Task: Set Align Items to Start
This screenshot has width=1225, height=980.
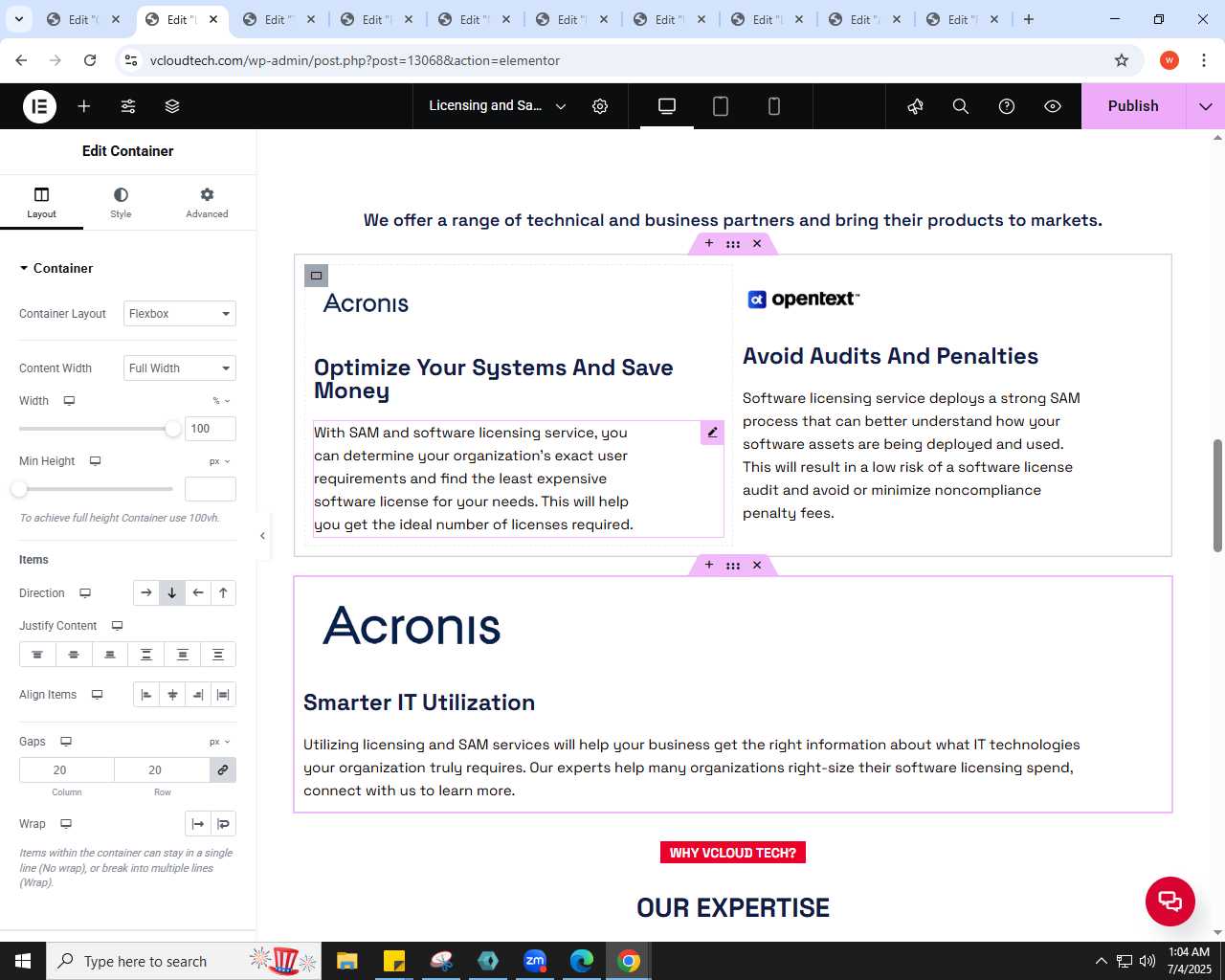Action: click(x=146, y=695)
